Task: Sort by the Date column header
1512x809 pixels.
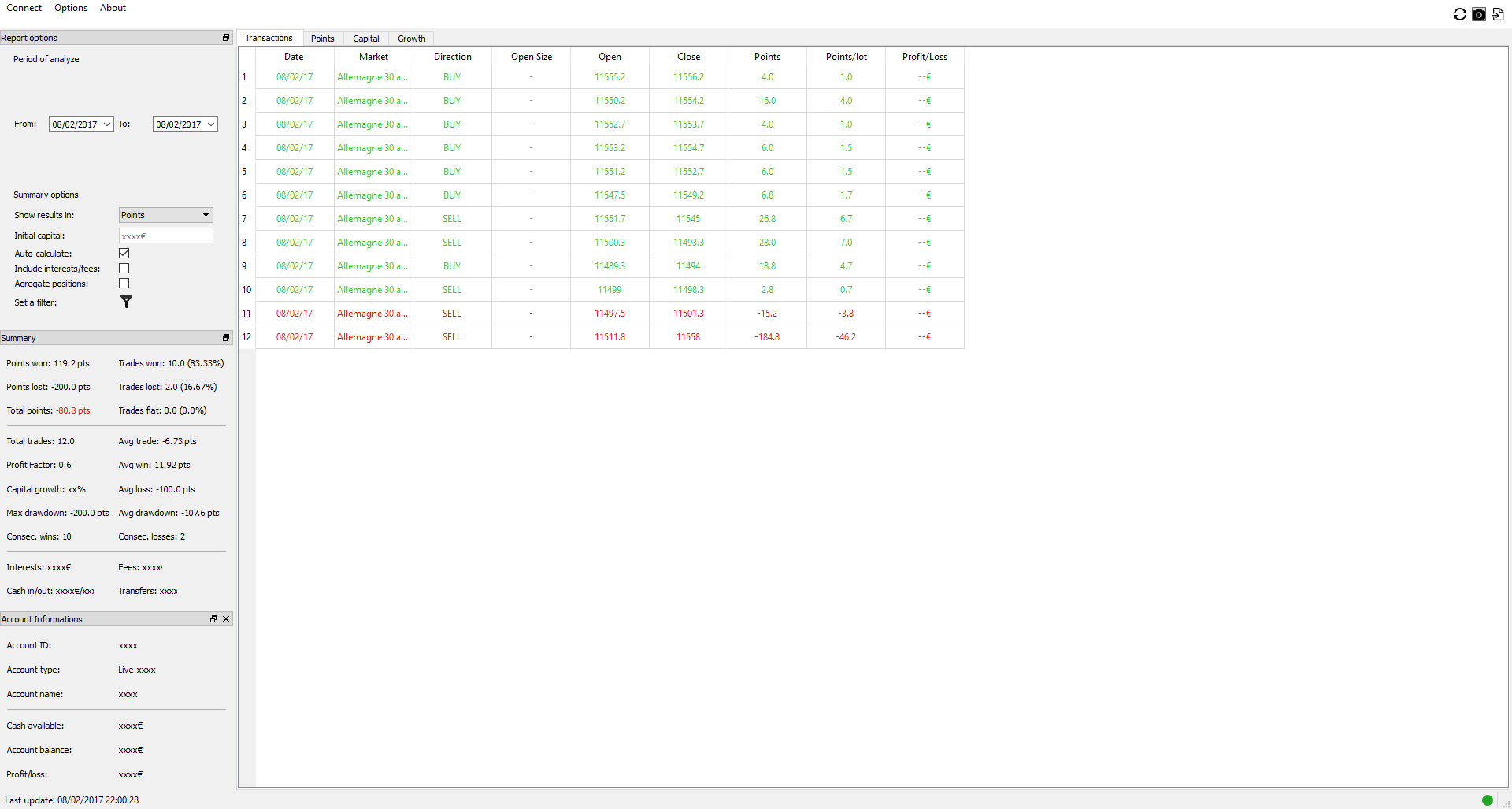Action: [x=295, y=57]
